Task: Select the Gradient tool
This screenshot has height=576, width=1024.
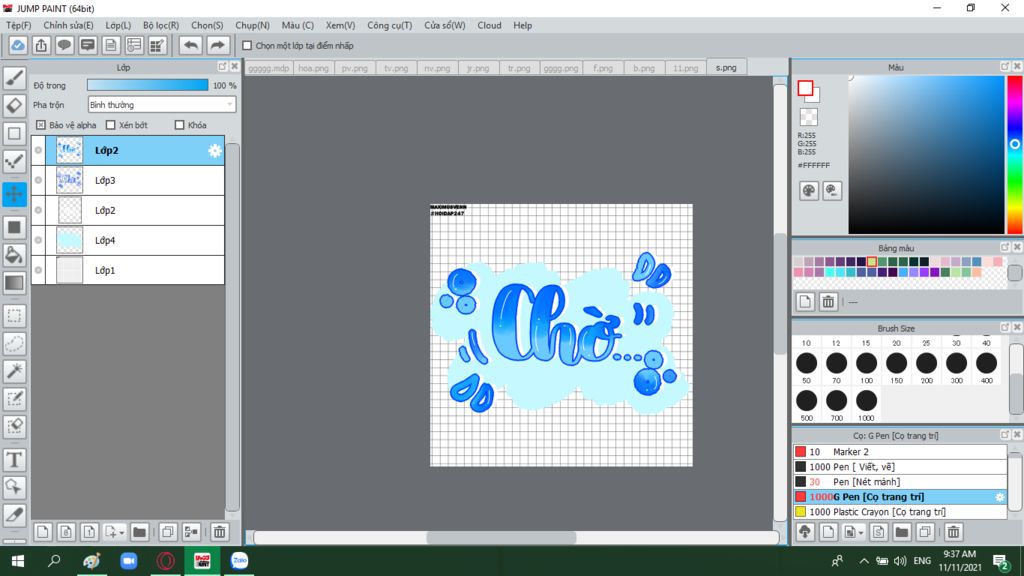Action: click(x=14, y=283)
